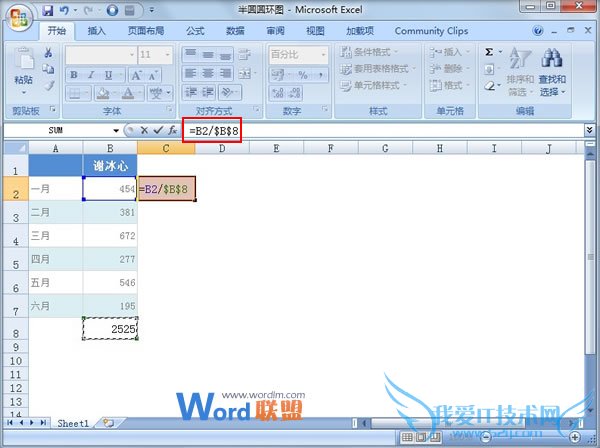Toggle align text left
600x448 pixels.
pyautogui.click(x=191, y=73)
